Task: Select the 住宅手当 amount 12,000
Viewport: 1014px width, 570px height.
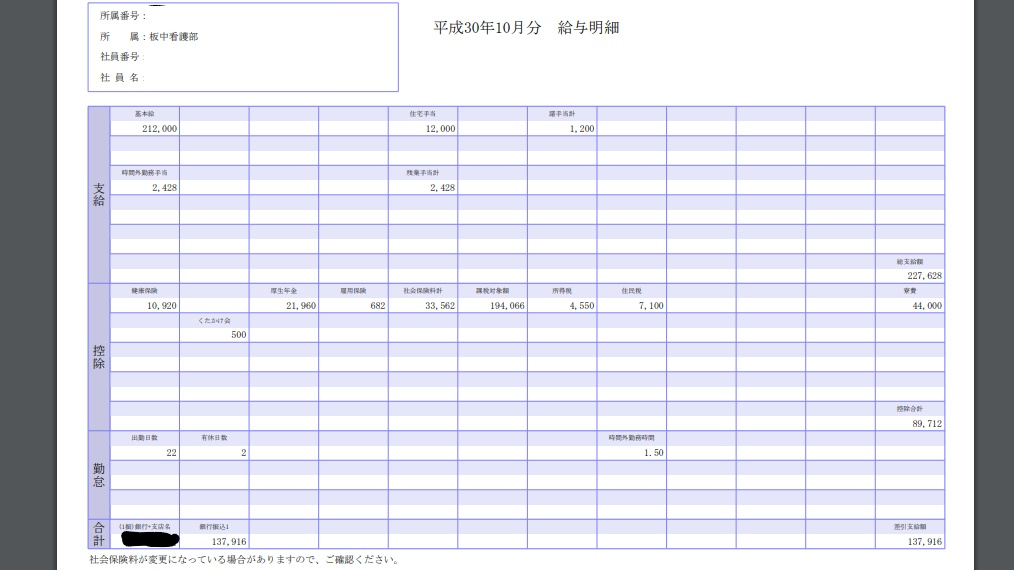Action: click(440, 129)
